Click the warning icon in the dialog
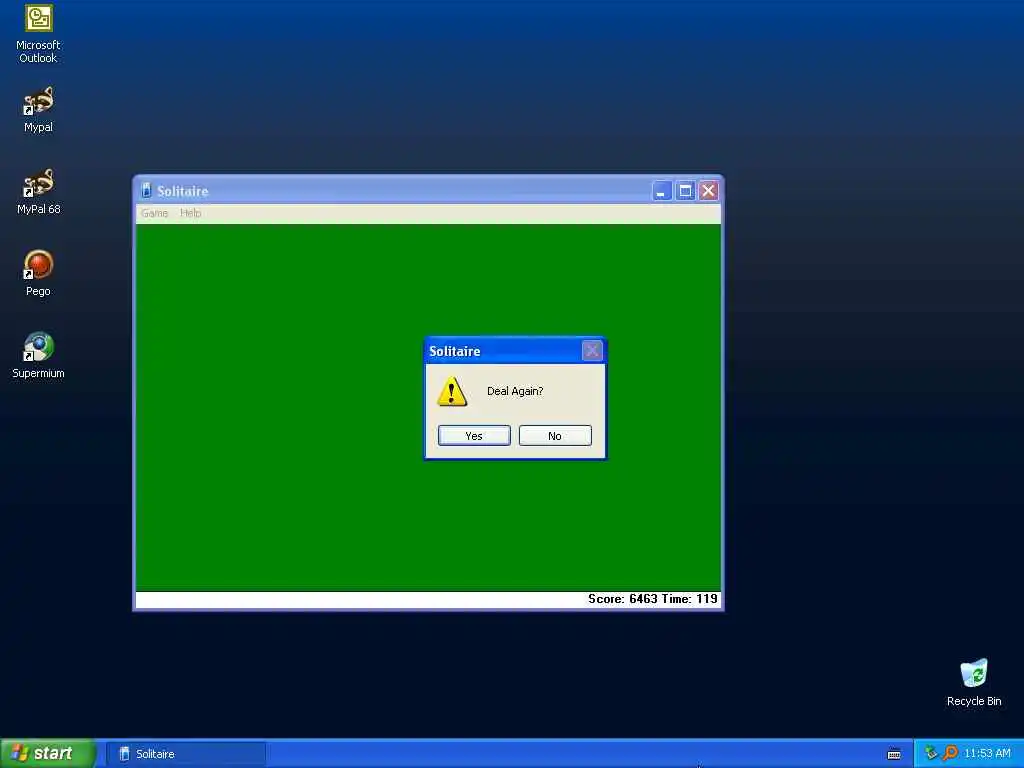The height and width of the screenshot is (768, 1024). (x=452, y=391)
